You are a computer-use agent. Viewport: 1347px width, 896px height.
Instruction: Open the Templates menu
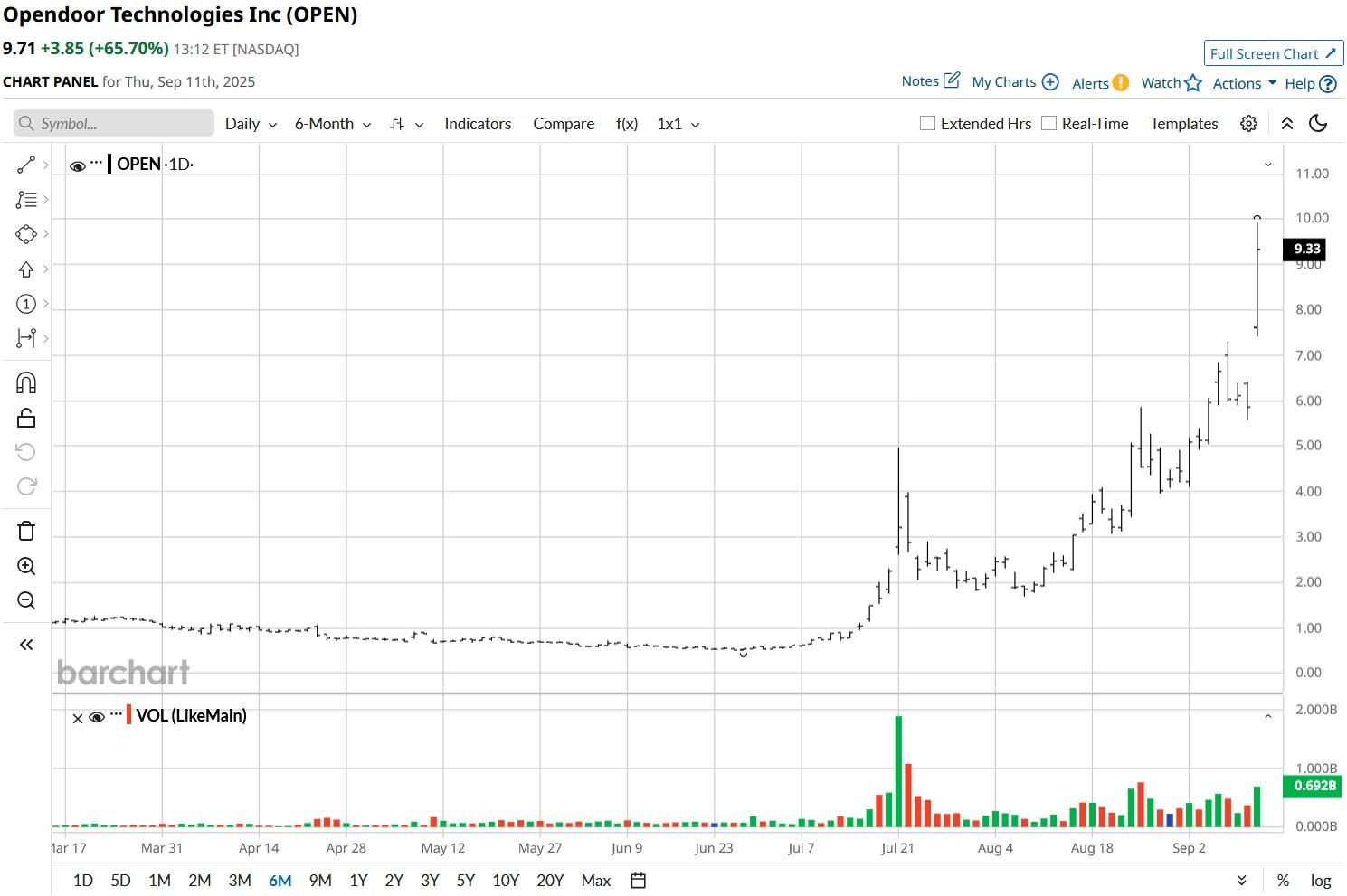pyautogui.click(x=1184, y=124)
